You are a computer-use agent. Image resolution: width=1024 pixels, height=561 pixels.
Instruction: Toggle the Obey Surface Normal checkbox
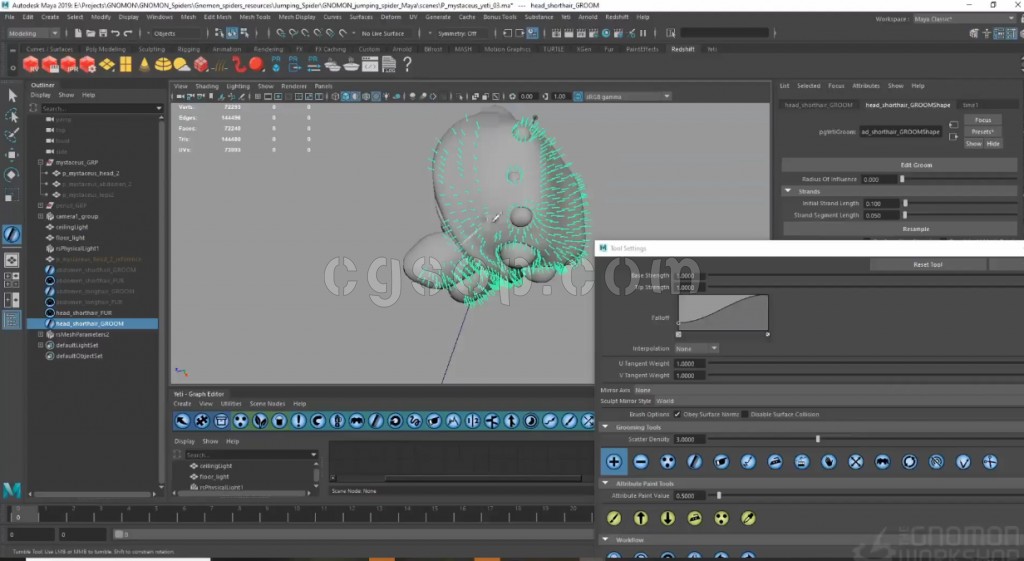pos(677,414)
